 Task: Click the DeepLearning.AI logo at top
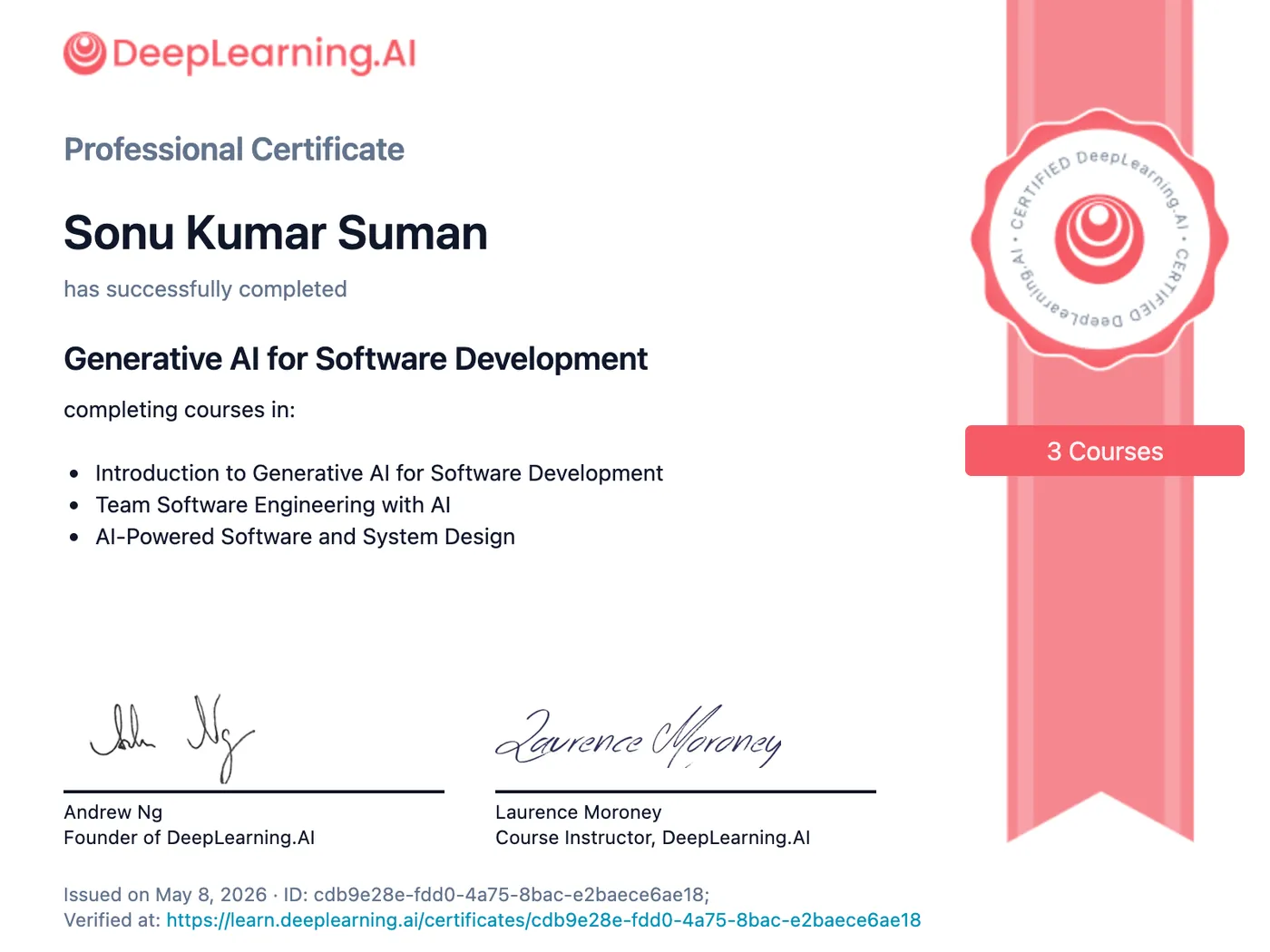point(239,53)
